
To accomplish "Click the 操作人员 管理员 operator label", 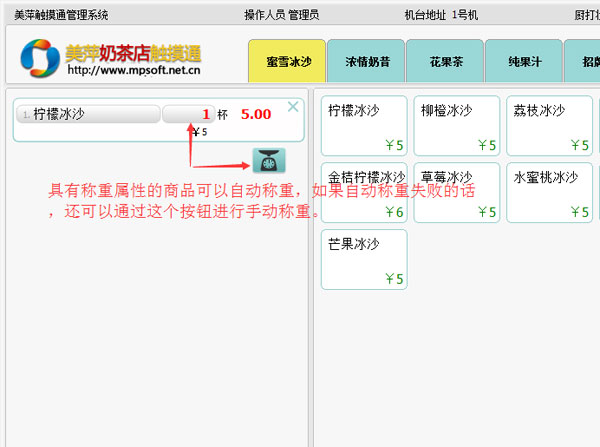I will [x=281, y=15].
